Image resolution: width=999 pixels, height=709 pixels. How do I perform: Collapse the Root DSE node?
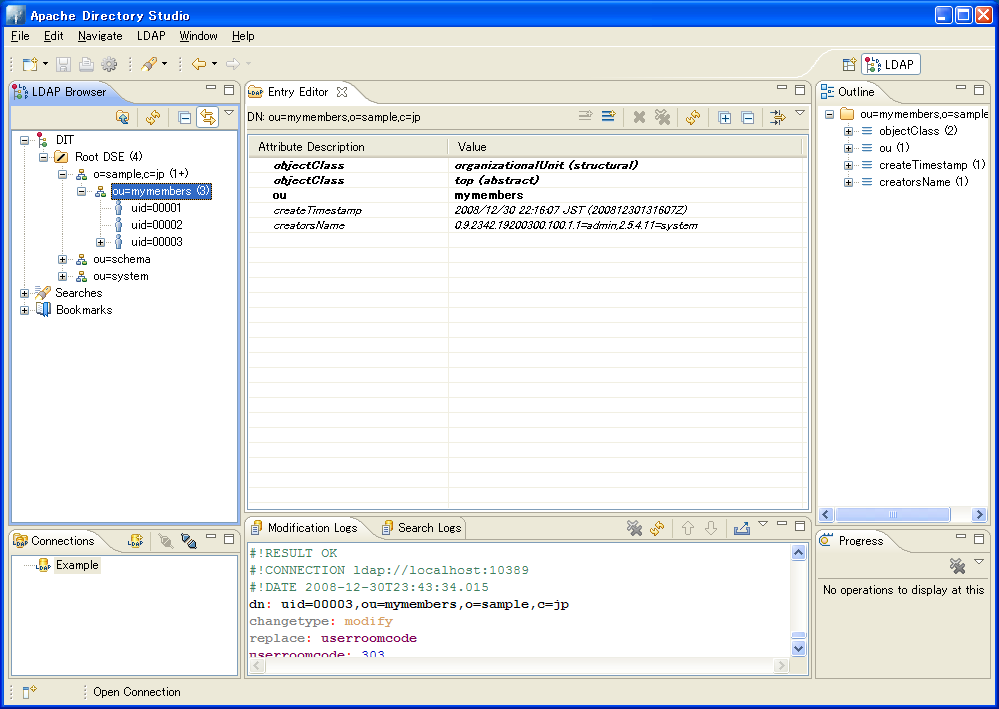[x=43, y=157]
